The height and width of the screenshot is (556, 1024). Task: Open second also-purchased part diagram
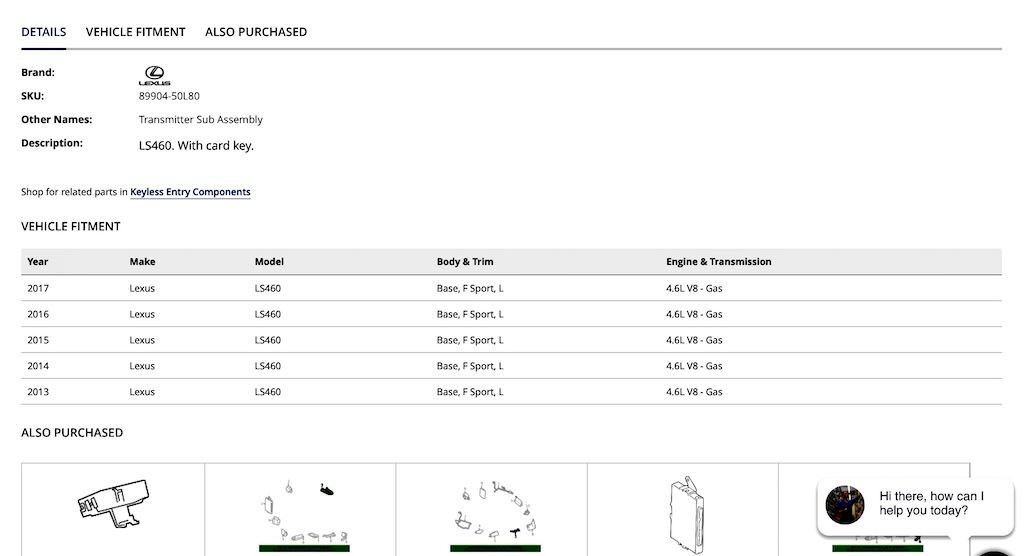click(300, 510)
